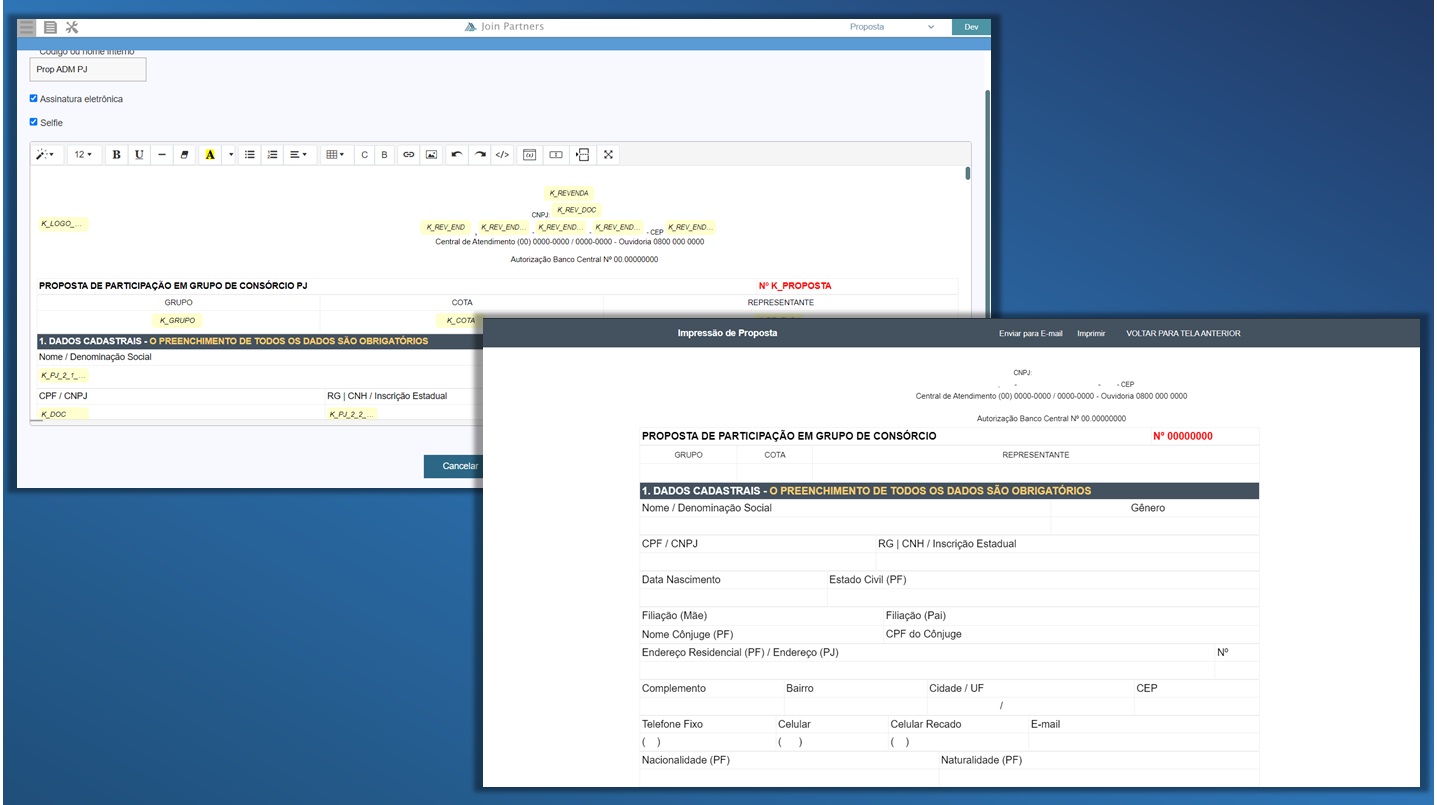Insert a link with chain icon
Screen dimensions: 1437x805
tap(408, 155)
